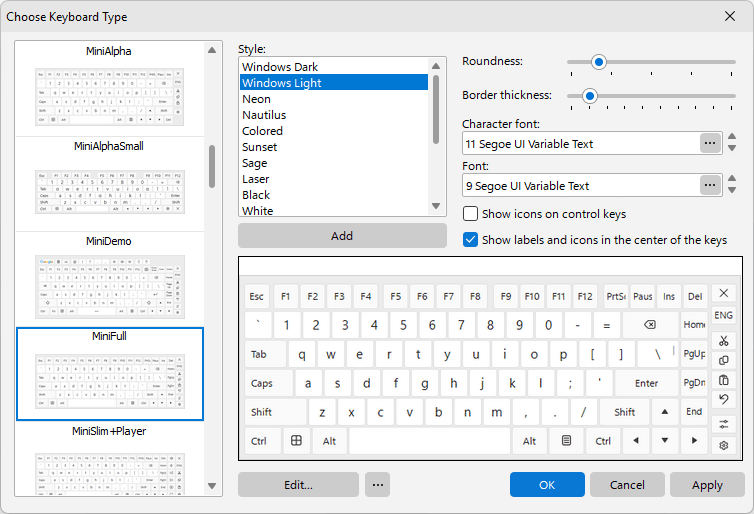Screen dimensions: 754x514
Task: Enable Show icons on control keys
Action: click(x=470, y=213)
